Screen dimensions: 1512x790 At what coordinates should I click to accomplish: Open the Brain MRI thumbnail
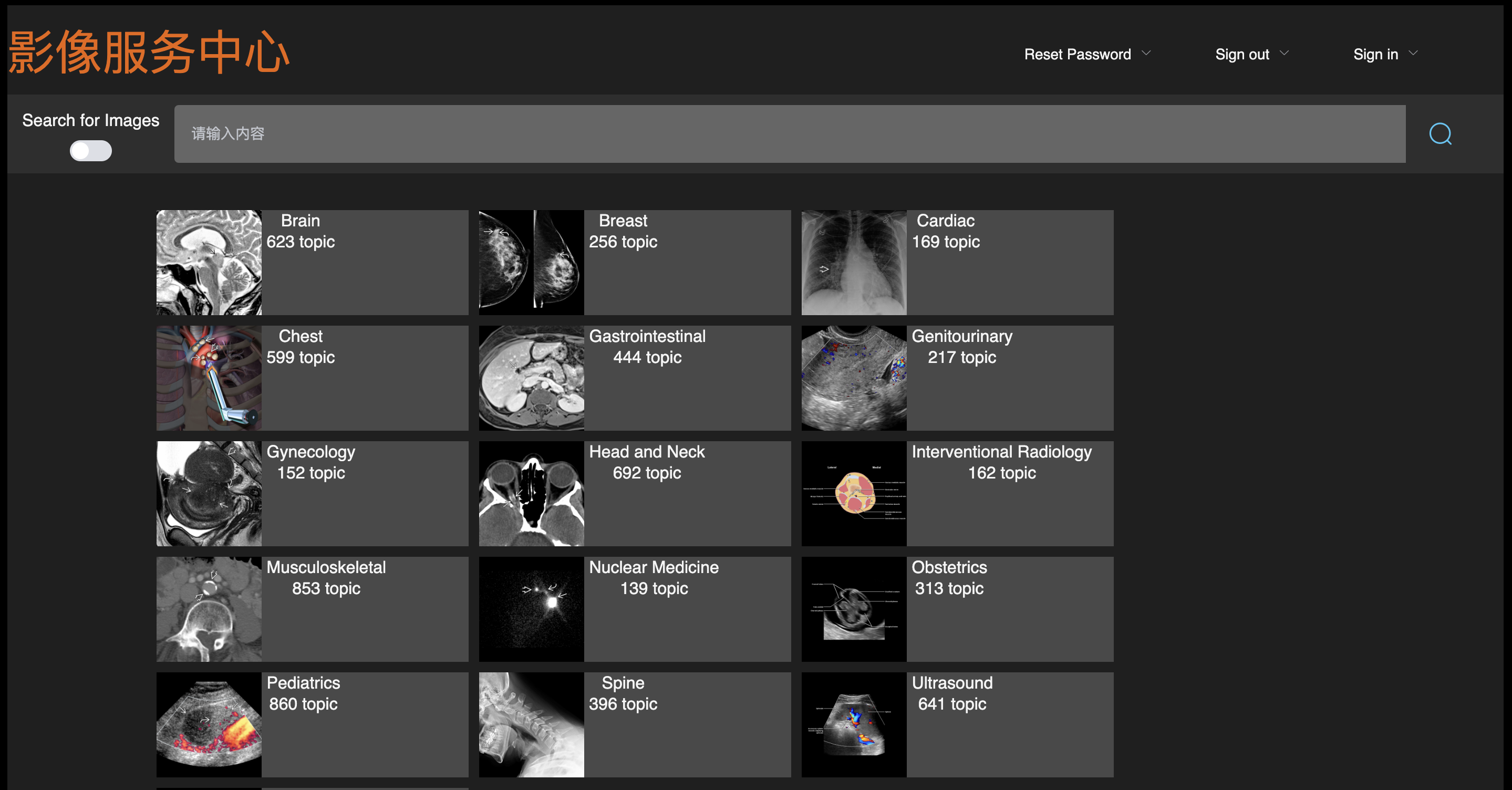(x=209, y=262)
